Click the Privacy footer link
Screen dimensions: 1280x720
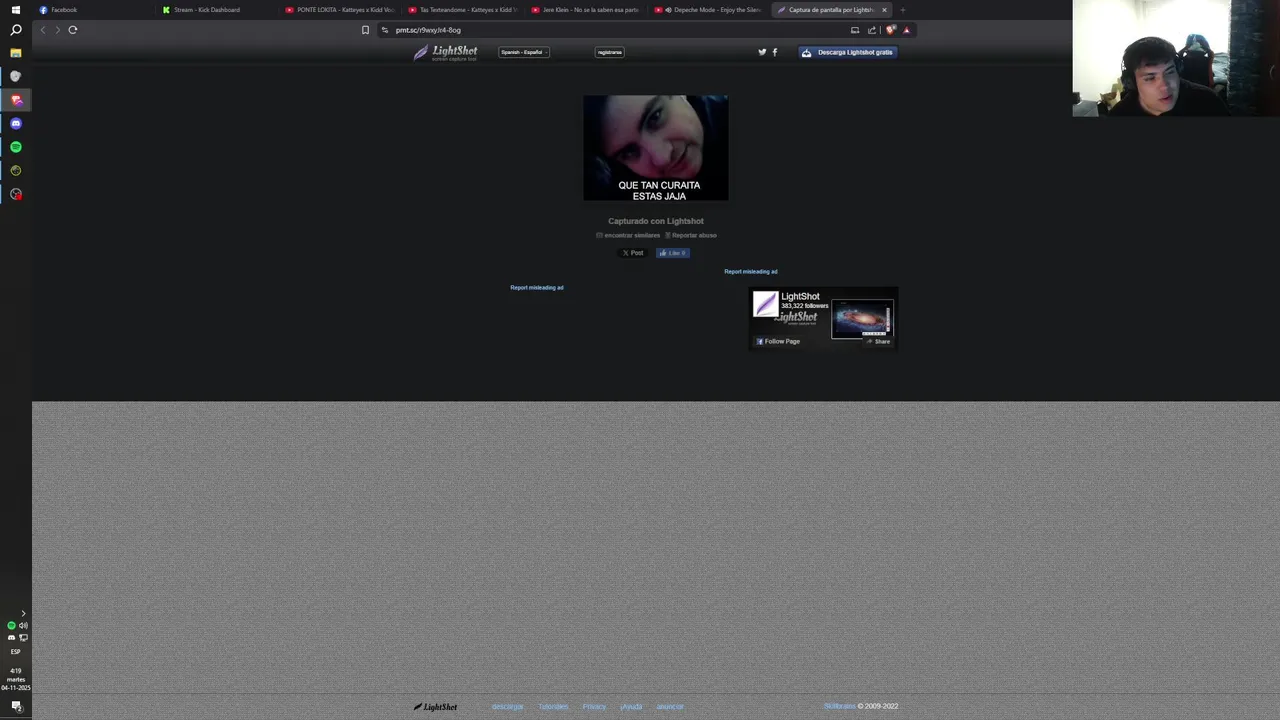coord(594,707)
